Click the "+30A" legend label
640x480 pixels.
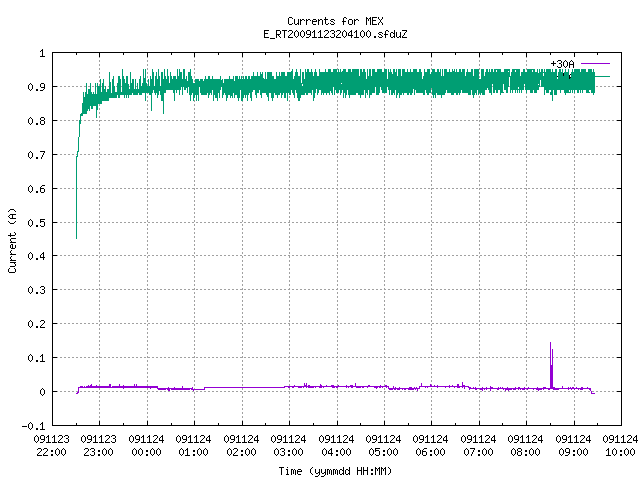(562, 64)
